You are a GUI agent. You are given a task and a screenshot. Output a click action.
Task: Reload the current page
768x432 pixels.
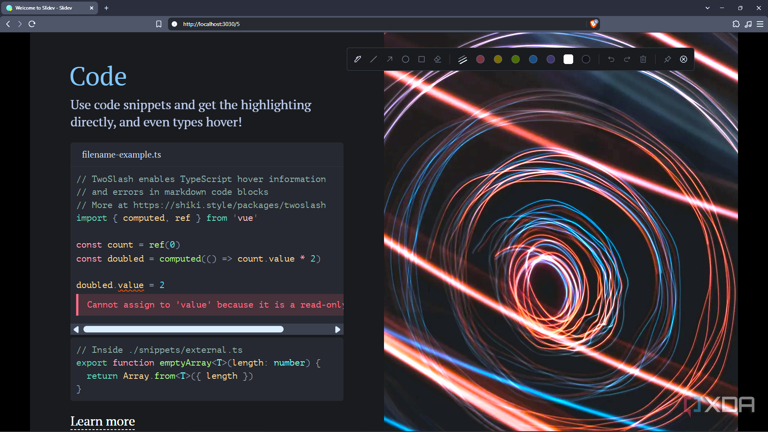pyautogui.click(x=32, y=24)
